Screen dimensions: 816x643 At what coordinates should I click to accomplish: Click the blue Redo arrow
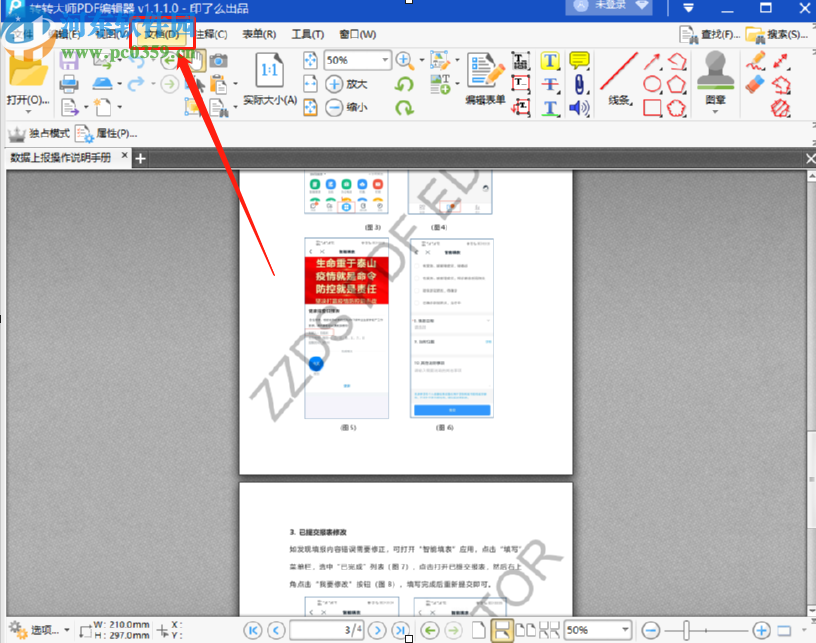[136, 83]
